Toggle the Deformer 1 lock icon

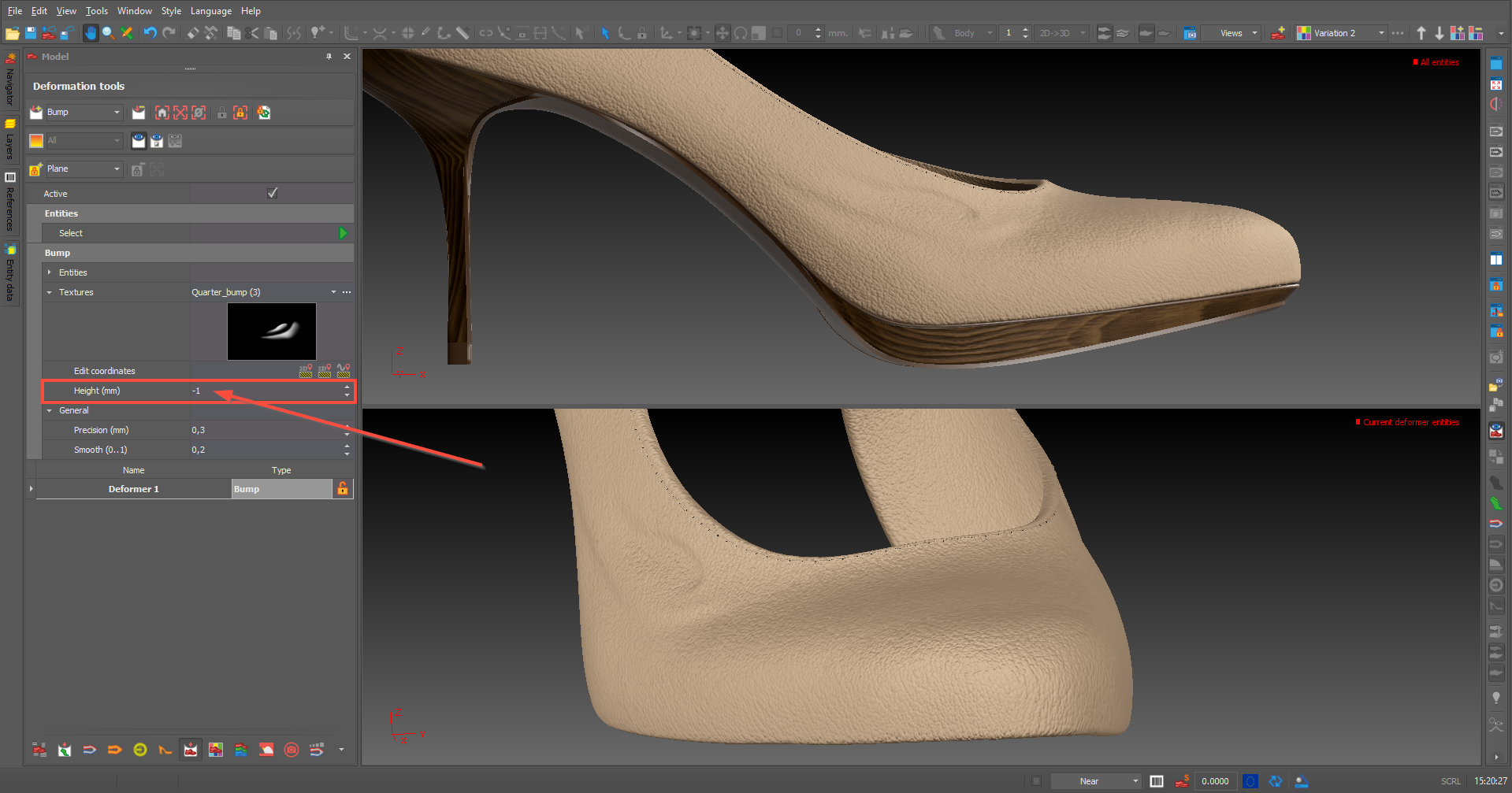click(343, 489)
